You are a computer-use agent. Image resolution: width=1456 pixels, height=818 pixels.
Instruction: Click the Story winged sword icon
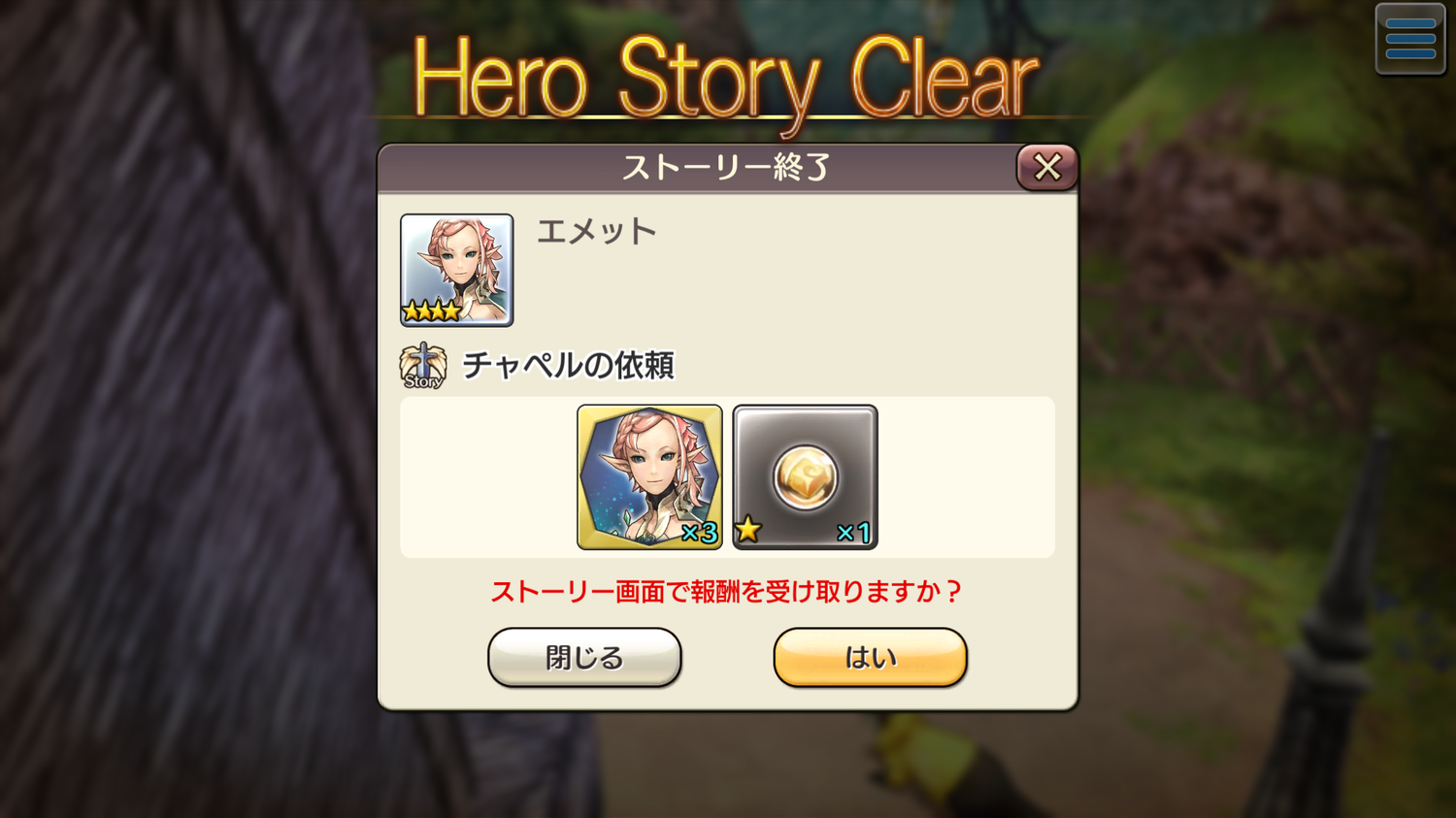click(x=423, y=366)
